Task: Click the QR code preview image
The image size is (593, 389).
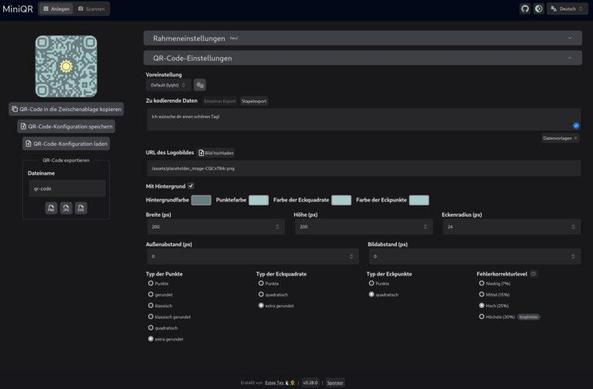Action: 66,66
